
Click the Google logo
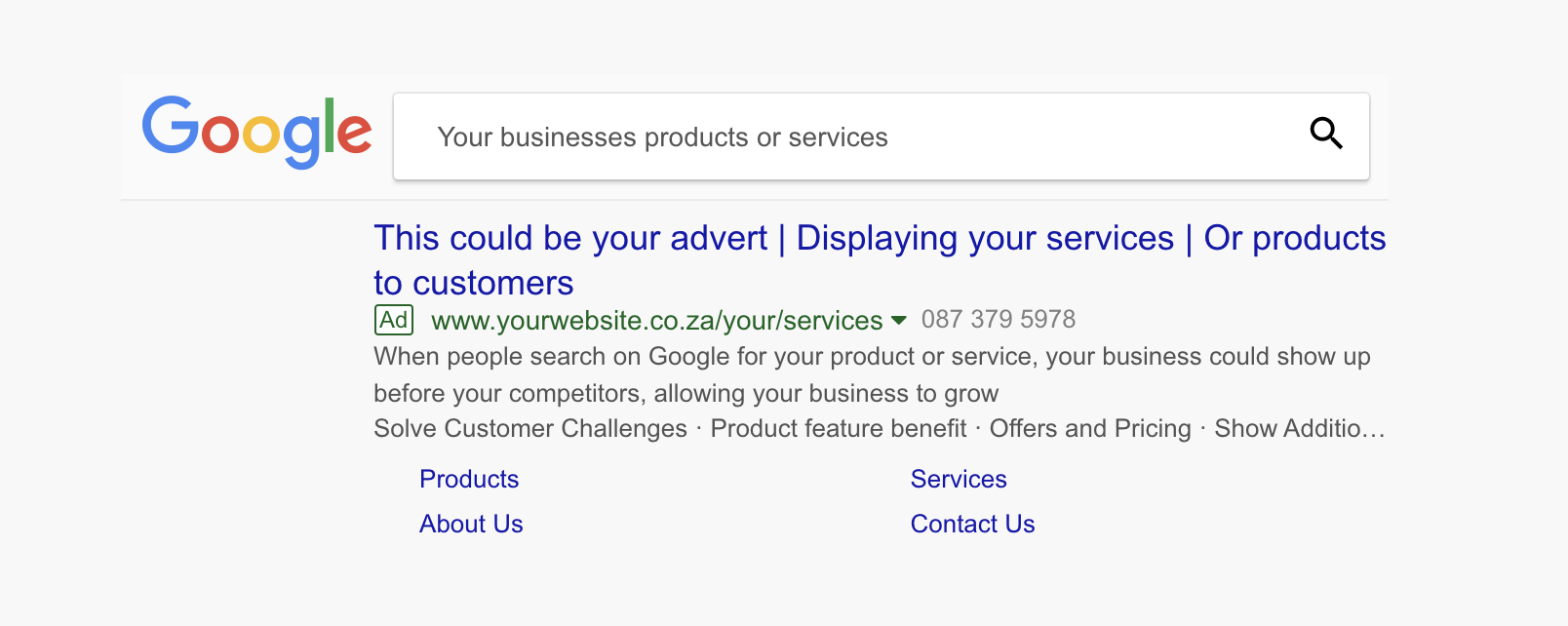256,131
